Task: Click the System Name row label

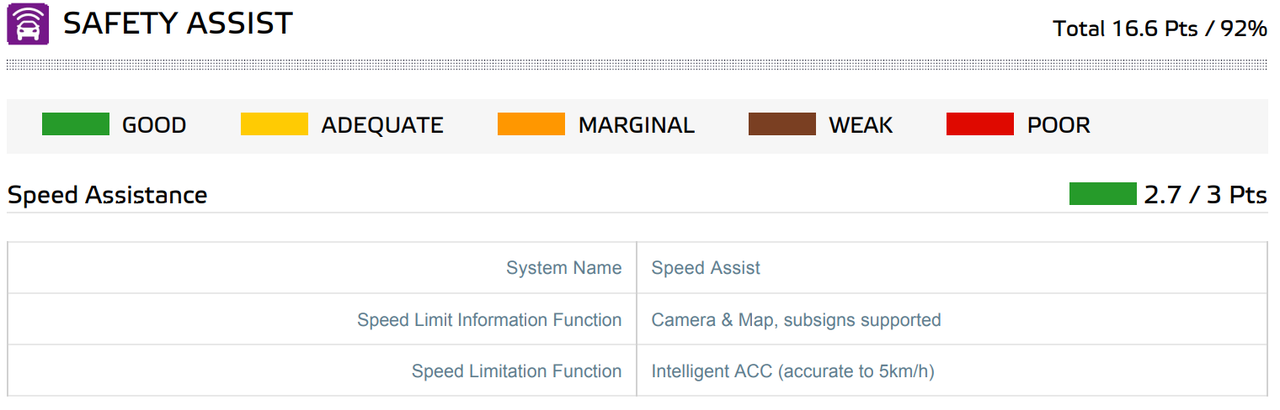Action: coord(563,268)
